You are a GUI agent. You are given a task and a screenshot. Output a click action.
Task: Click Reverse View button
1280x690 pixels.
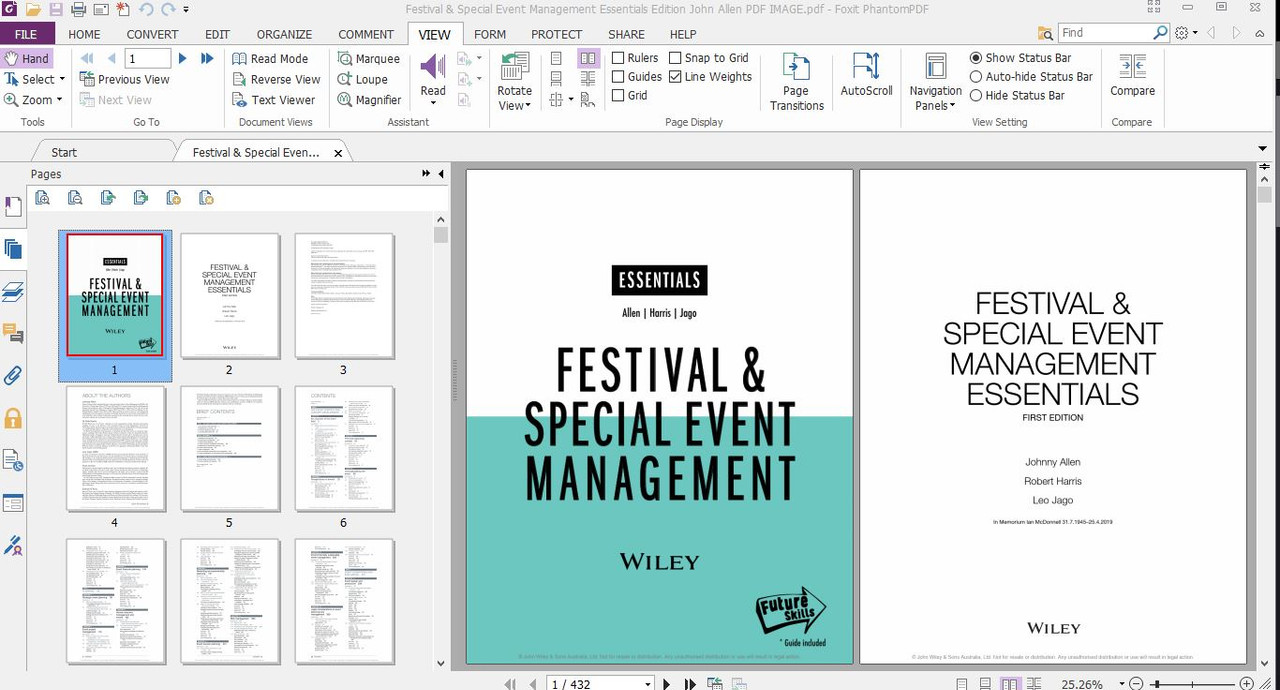click(x=276, y=80)
